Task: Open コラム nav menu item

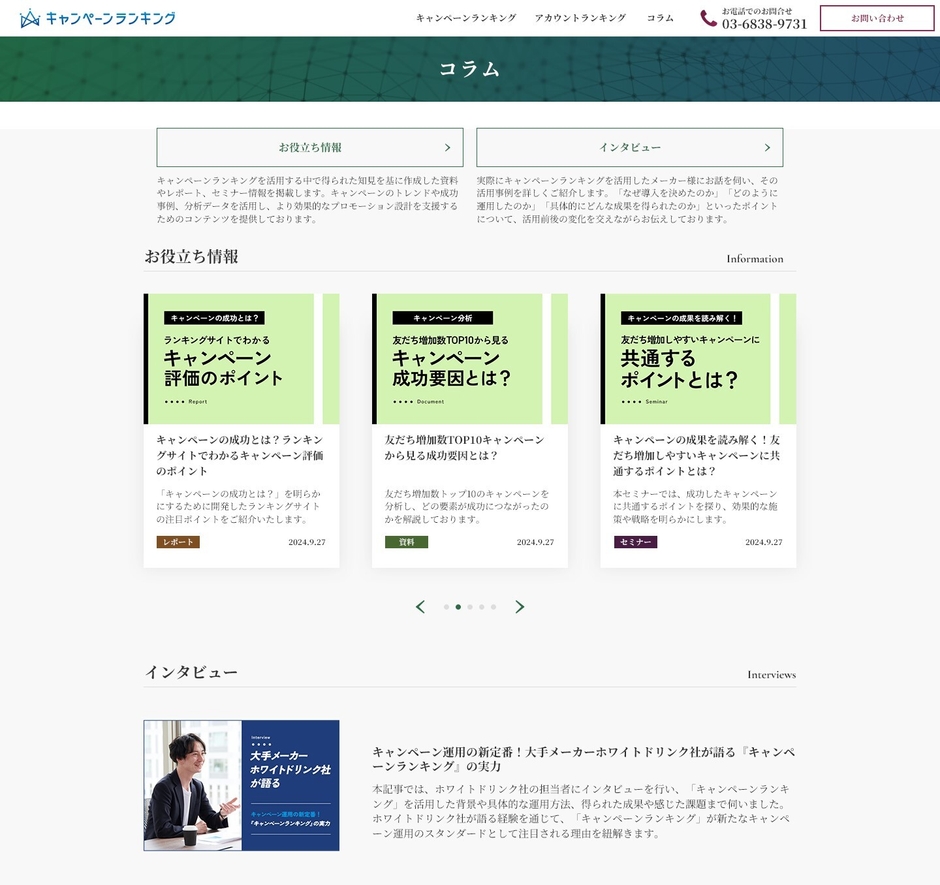Action: point(660,18)
